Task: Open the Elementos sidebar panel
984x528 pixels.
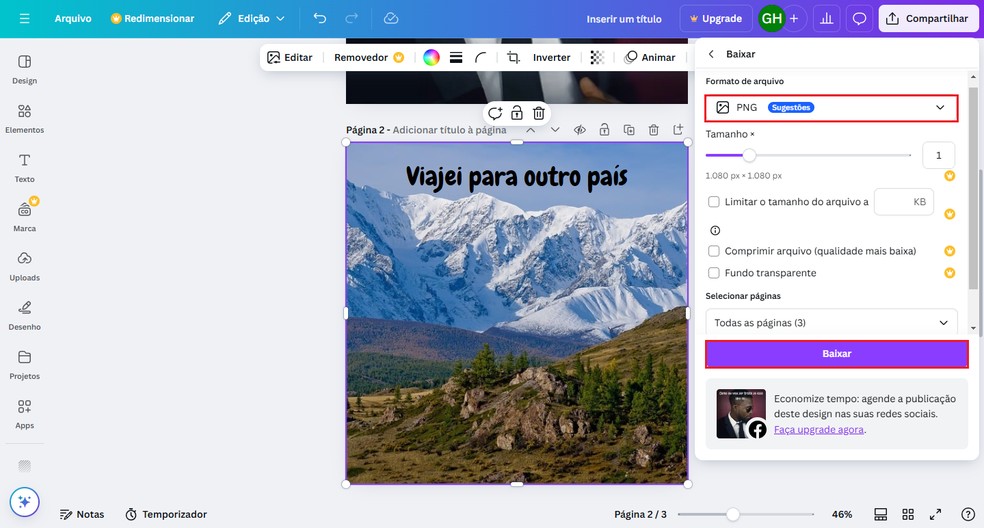Action: tap(24, 119)
